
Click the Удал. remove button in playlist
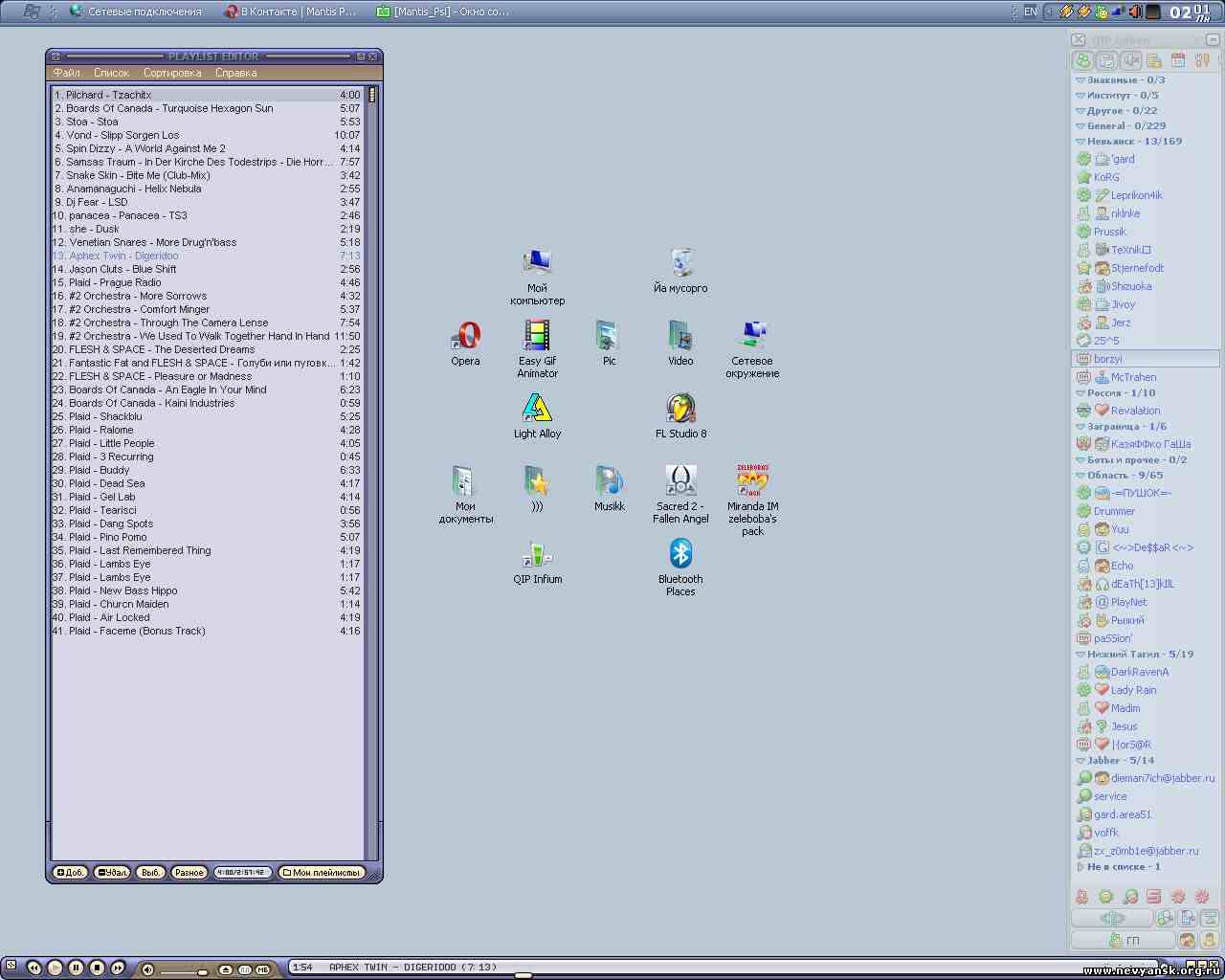(112, 873)
